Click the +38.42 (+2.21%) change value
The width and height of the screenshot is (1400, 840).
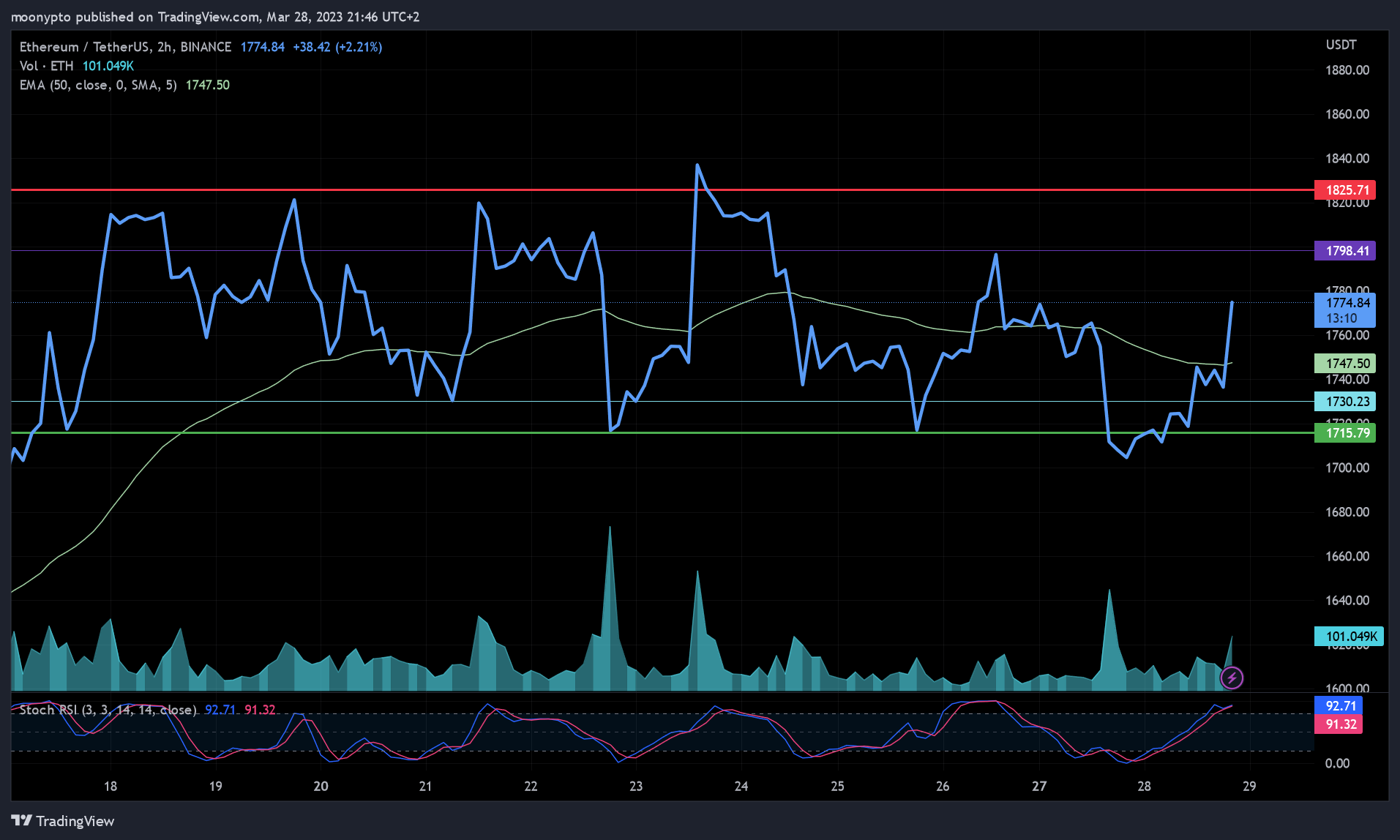pos(337,47)
